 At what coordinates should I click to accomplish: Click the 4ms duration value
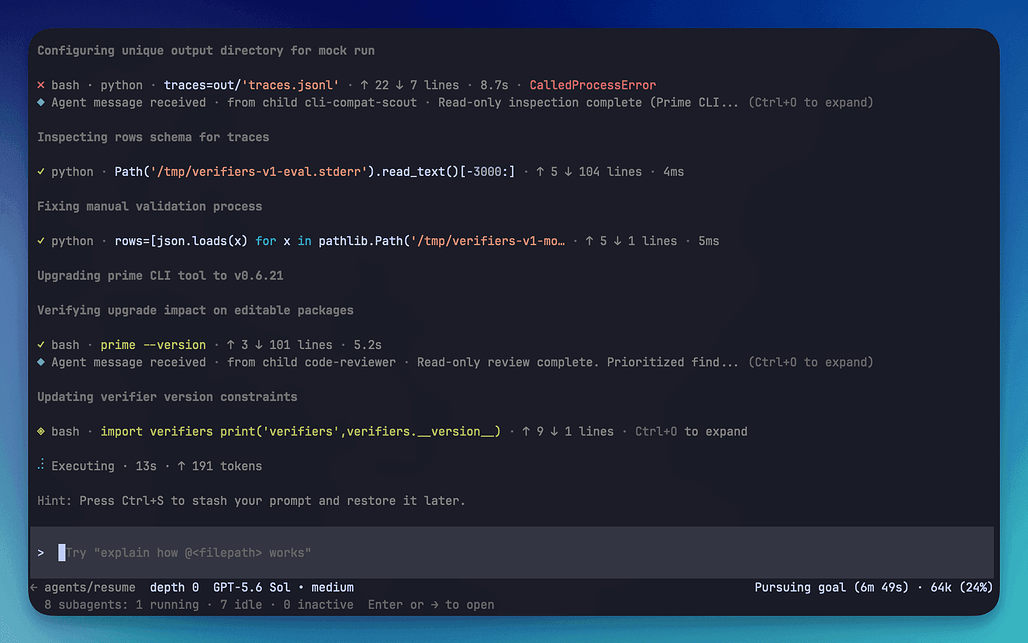[673, 172]
